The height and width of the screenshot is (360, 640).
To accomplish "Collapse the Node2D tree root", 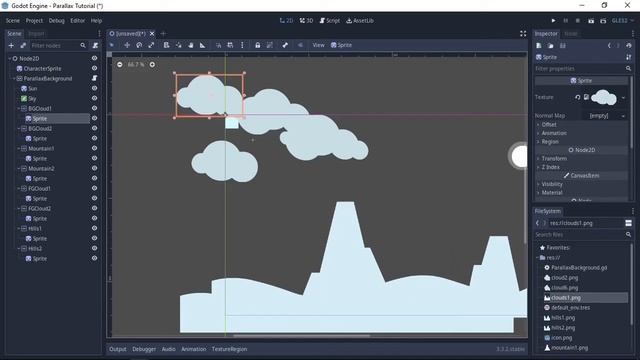I will pos(9,58).
